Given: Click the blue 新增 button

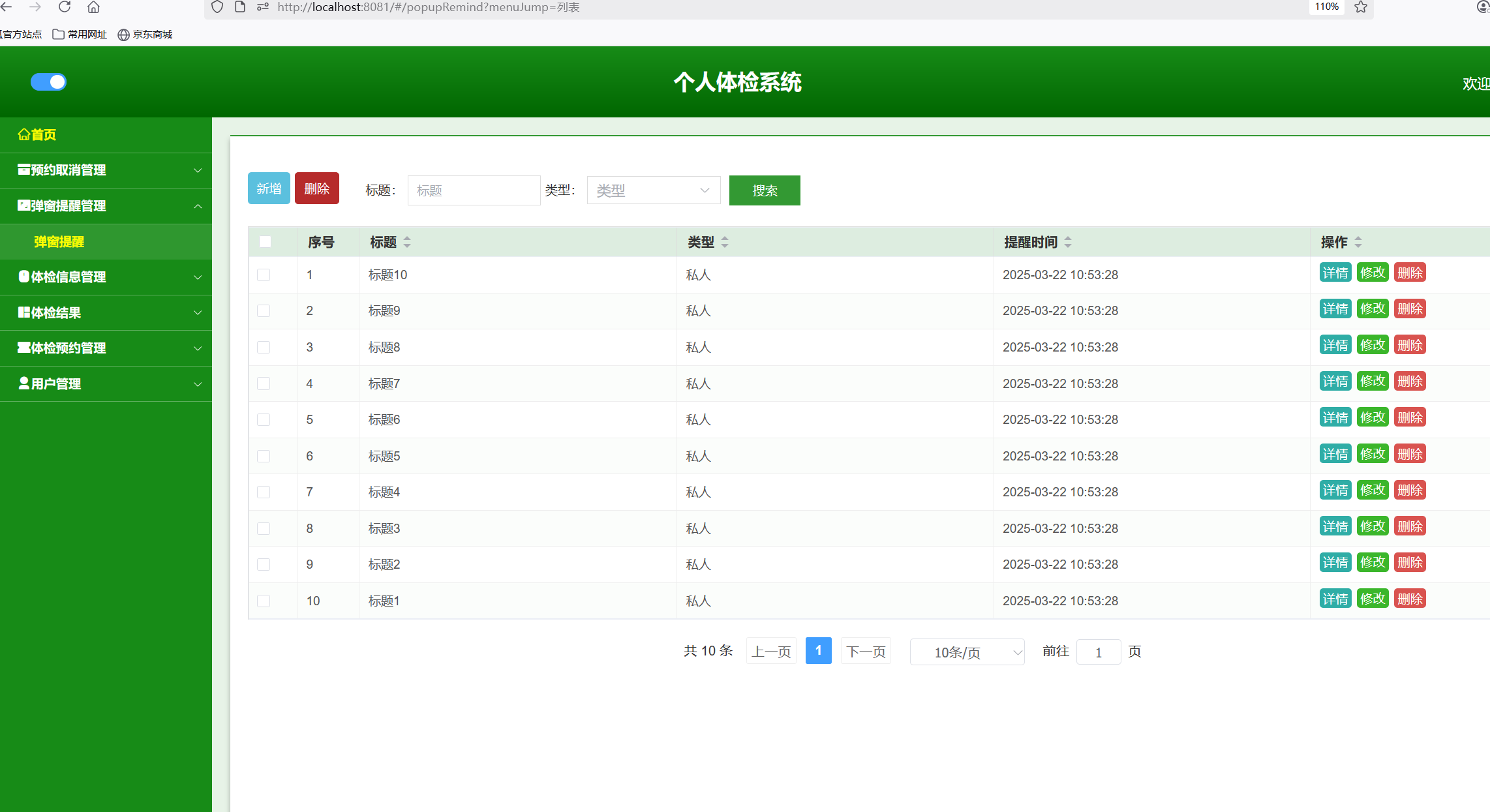Looking at the screenshot, I should [x=269, y=188].
